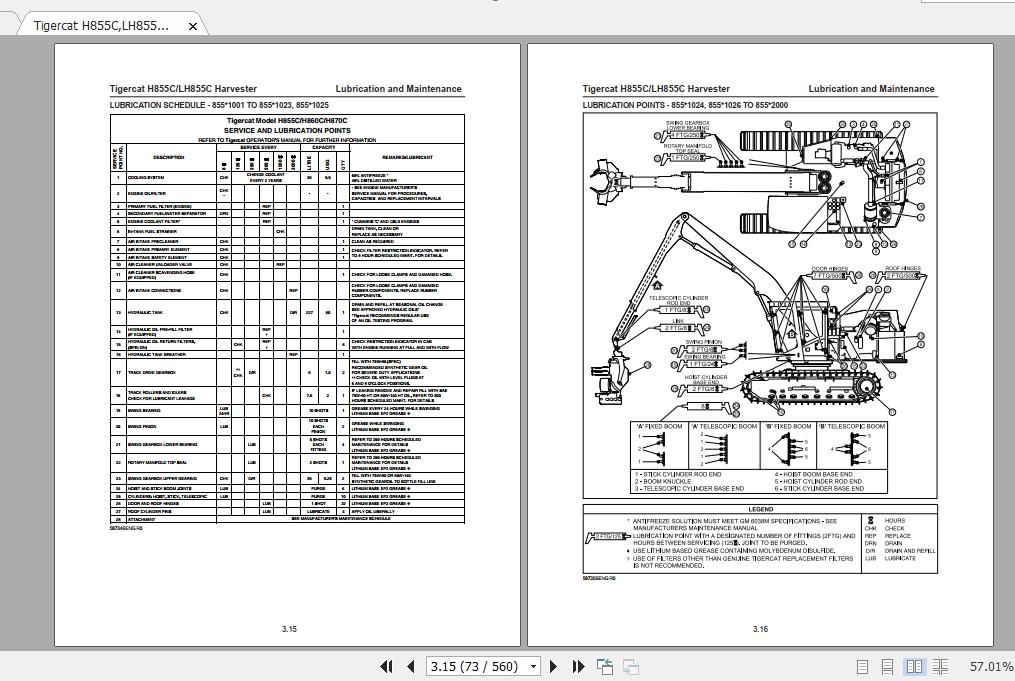This screenshot has width=1015, height=681.
Task: Click inside the page number field
Action: [x=470, y=666]
